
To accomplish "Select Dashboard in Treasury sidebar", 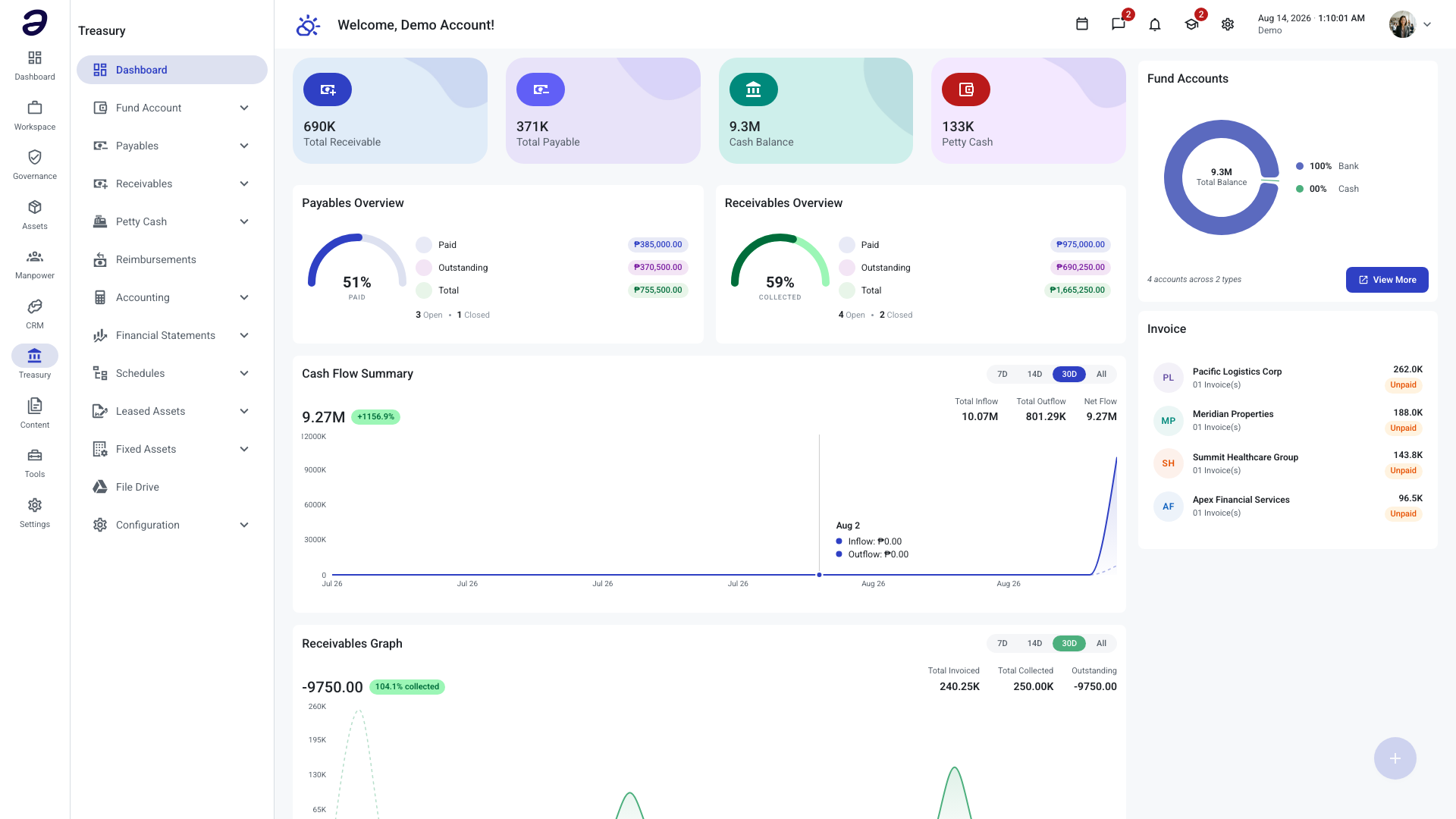I will 172,70.
